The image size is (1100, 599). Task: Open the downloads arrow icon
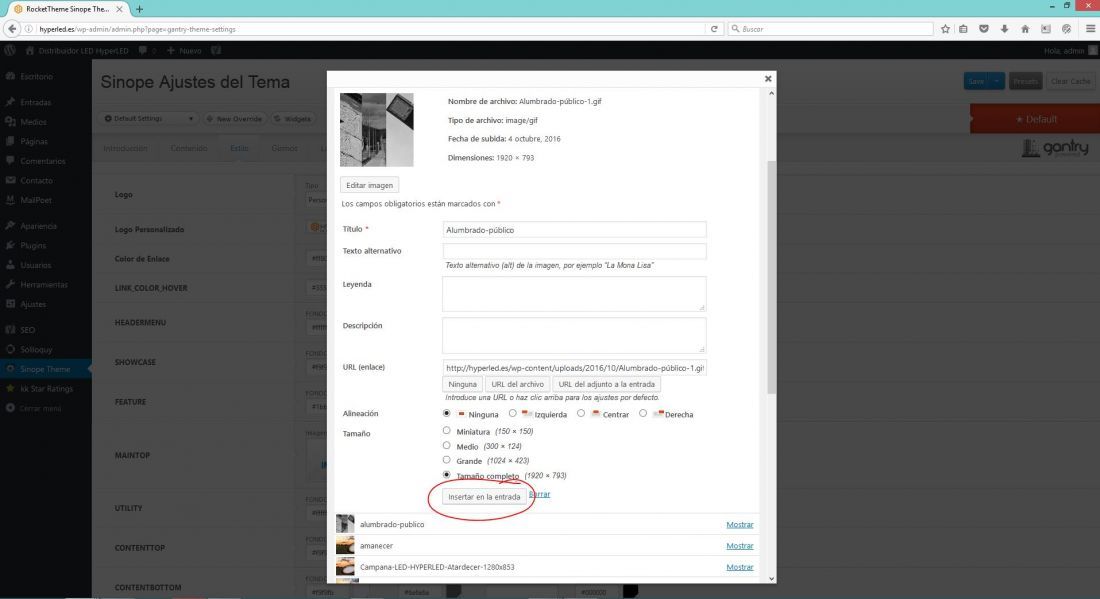pos(1005,29)
